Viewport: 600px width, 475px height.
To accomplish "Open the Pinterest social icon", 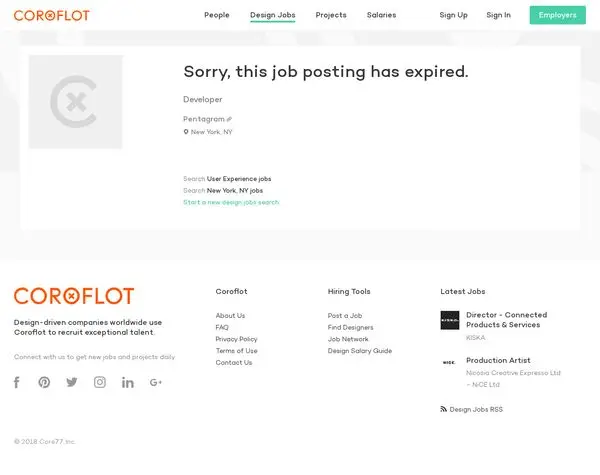I will [x=44, y=382].
